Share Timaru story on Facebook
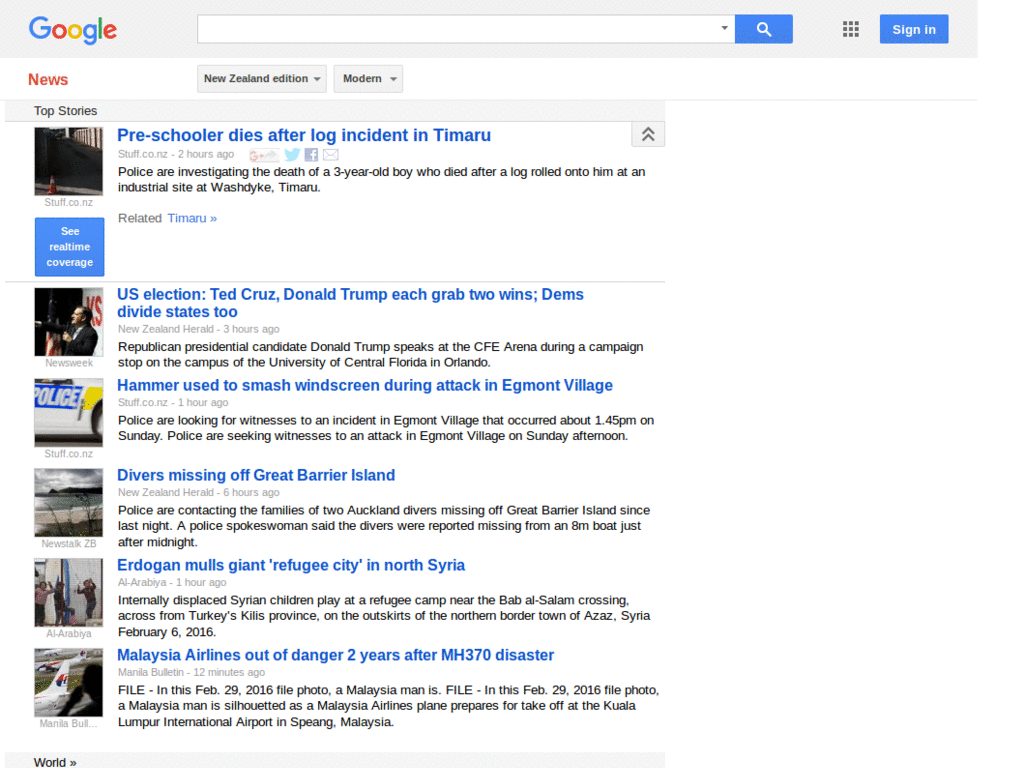Image resolution: width=1024 pixels, height=768 pixels. coord(311,155)
